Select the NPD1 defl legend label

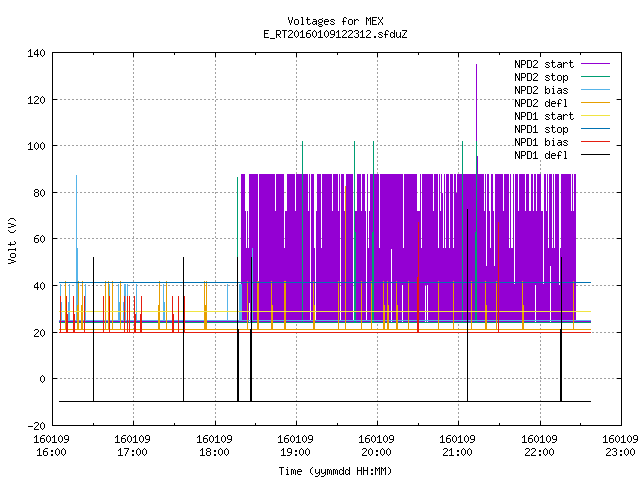(541, 156)
